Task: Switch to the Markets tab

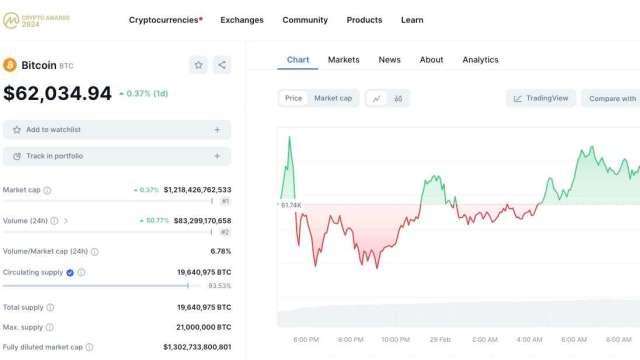Action: [x=344, y=60]
